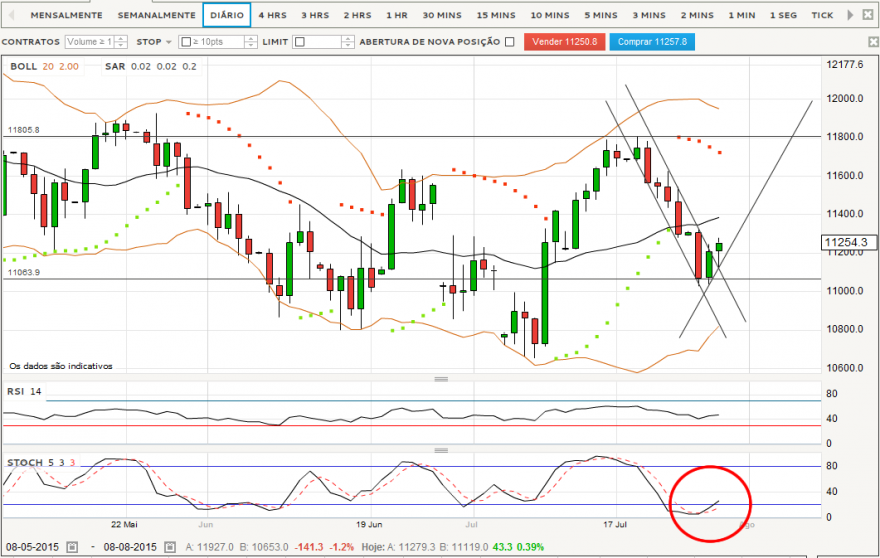The image size is (880, 558).
Task: Click the 17 Jul date axis label
Action: [615, 524]
